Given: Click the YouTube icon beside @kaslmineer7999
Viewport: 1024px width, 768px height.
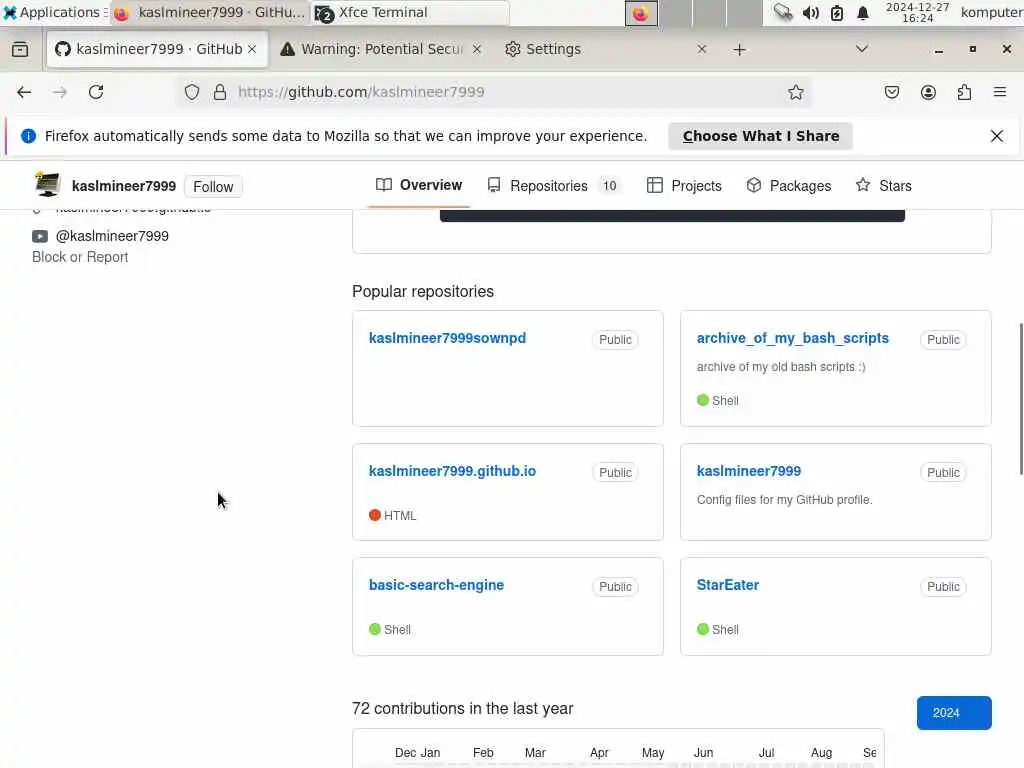Looking at the screenshot, I should 40,236.
